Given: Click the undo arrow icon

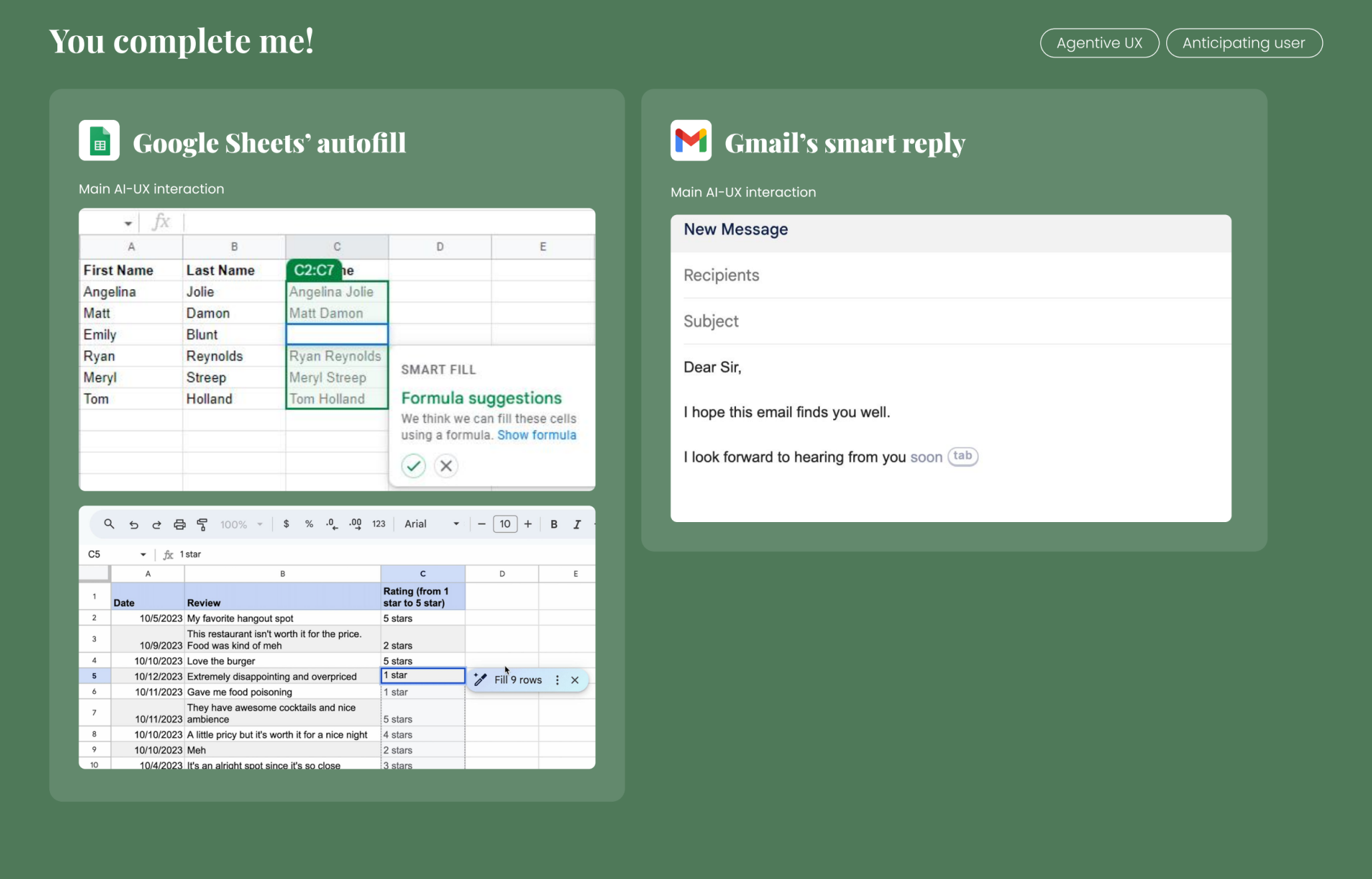Looking at the screenshot, I should pos(133,524).
